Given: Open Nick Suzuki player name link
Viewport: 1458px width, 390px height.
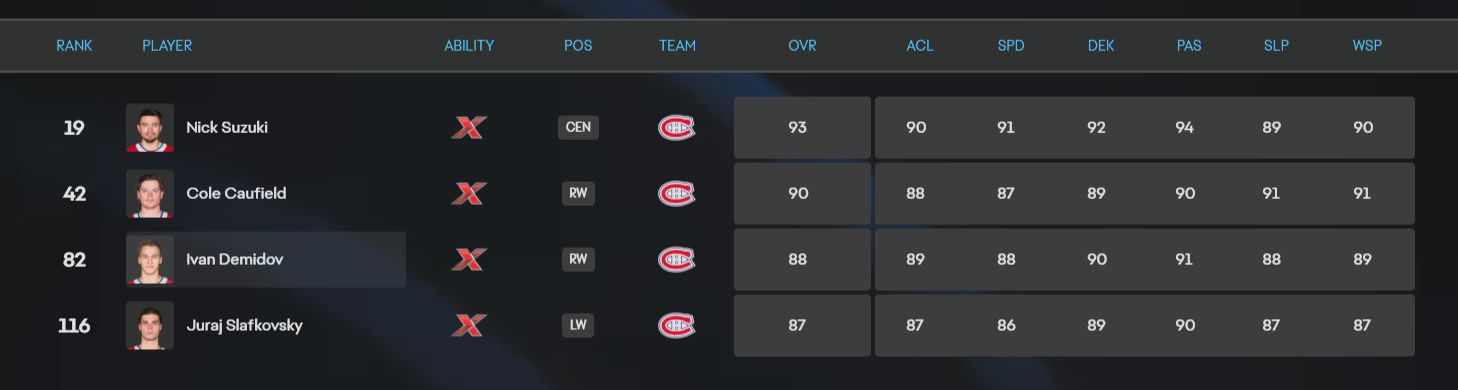Looking at the screenshot, I should pos(227,127).
